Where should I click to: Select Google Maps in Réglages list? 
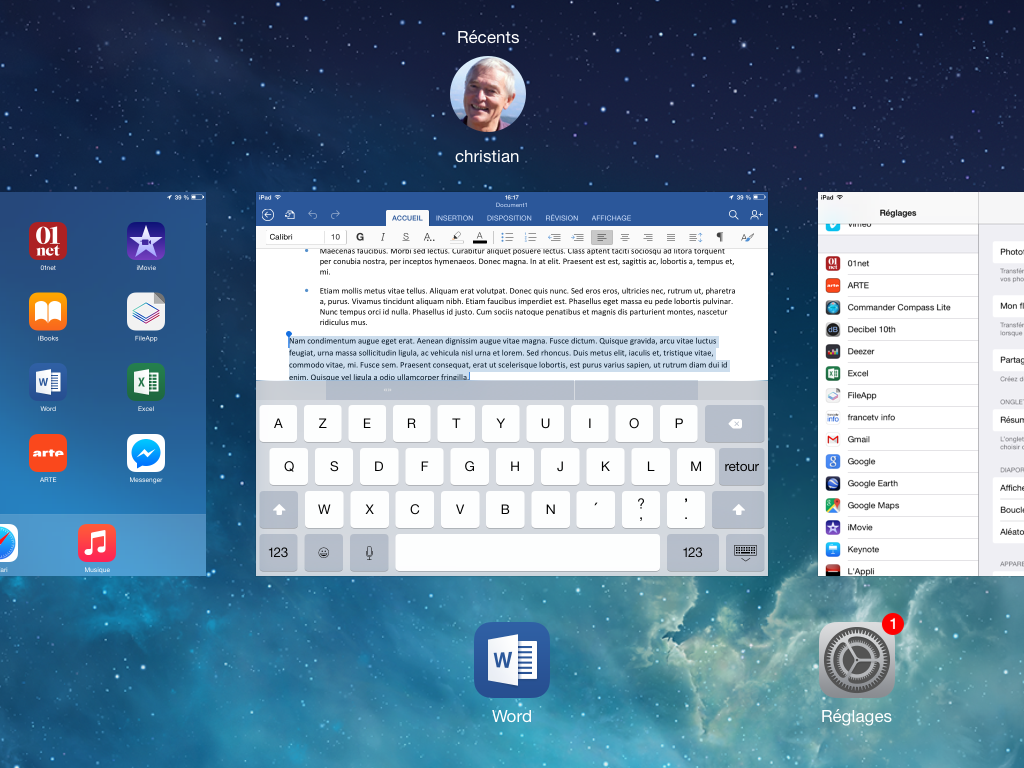[898, 505]
